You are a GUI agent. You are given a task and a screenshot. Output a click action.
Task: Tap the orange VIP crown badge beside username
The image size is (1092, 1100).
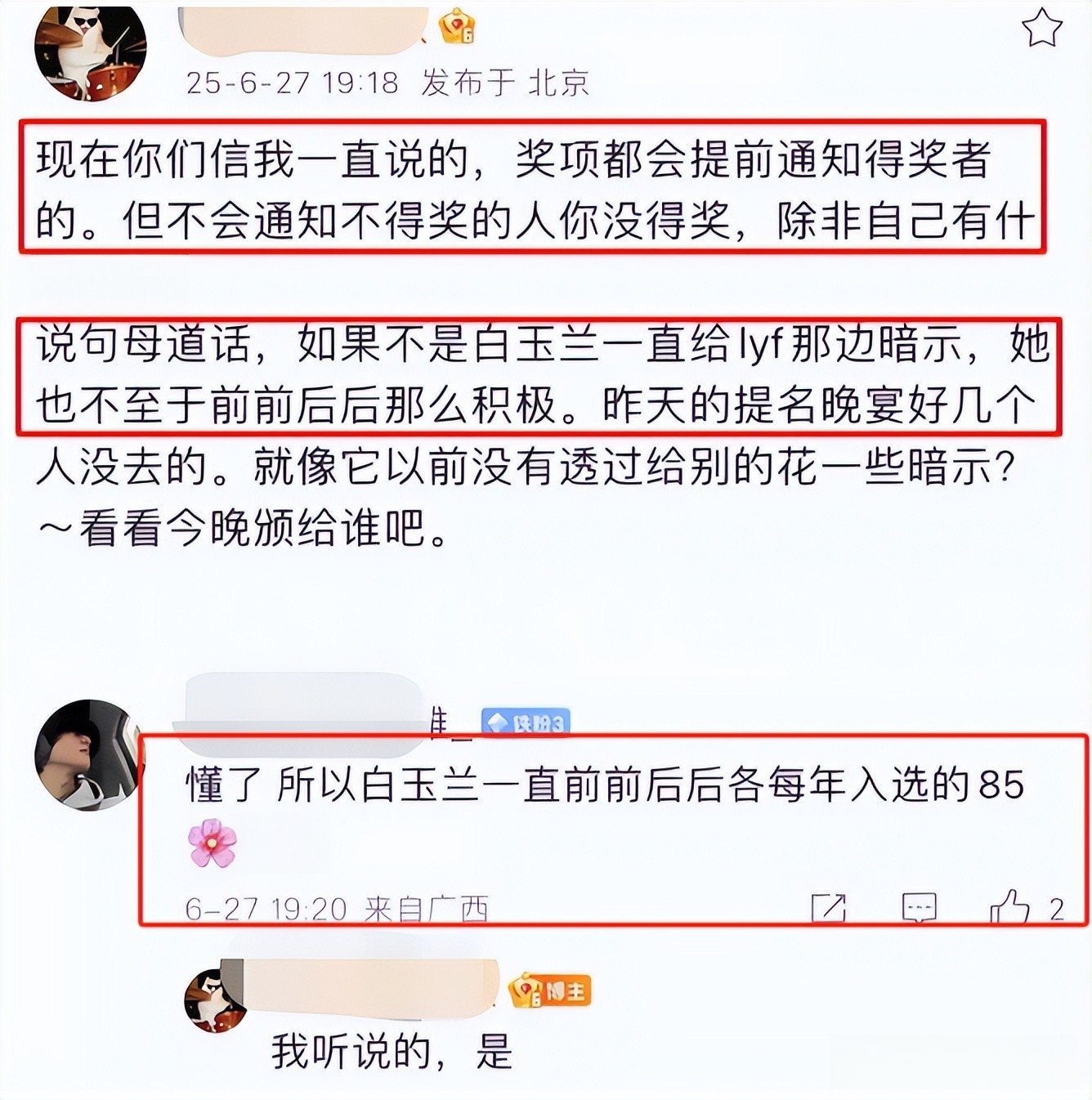[x=458, y=27]
